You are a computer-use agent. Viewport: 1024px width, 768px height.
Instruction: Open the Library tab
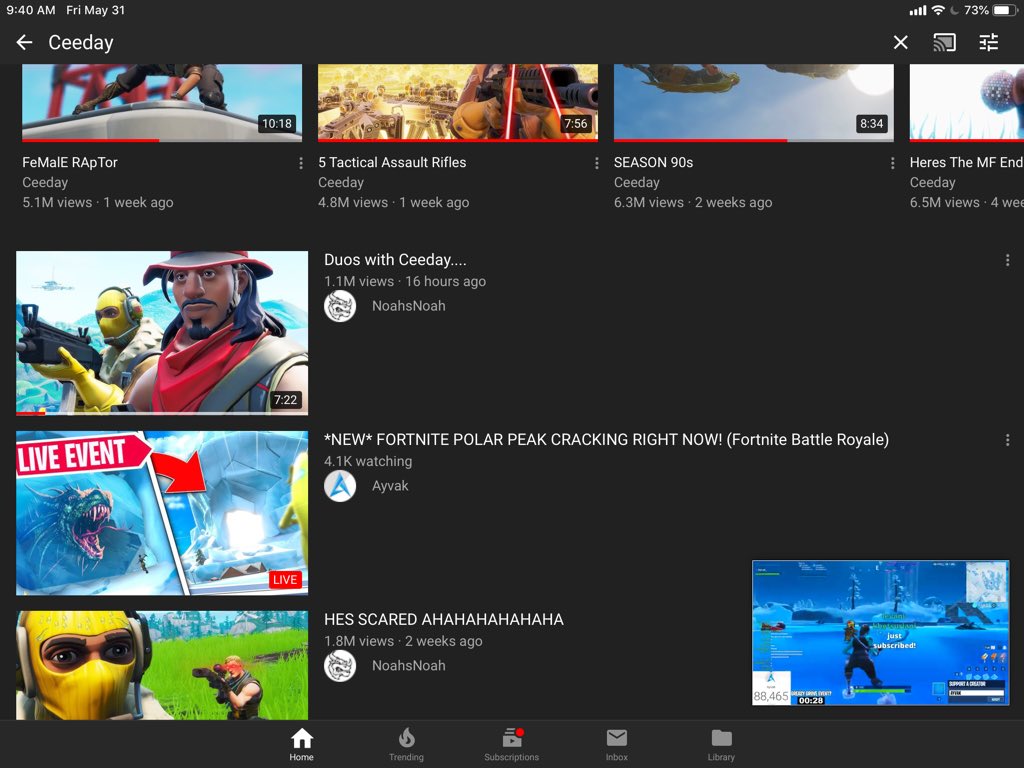click(721, 744)
